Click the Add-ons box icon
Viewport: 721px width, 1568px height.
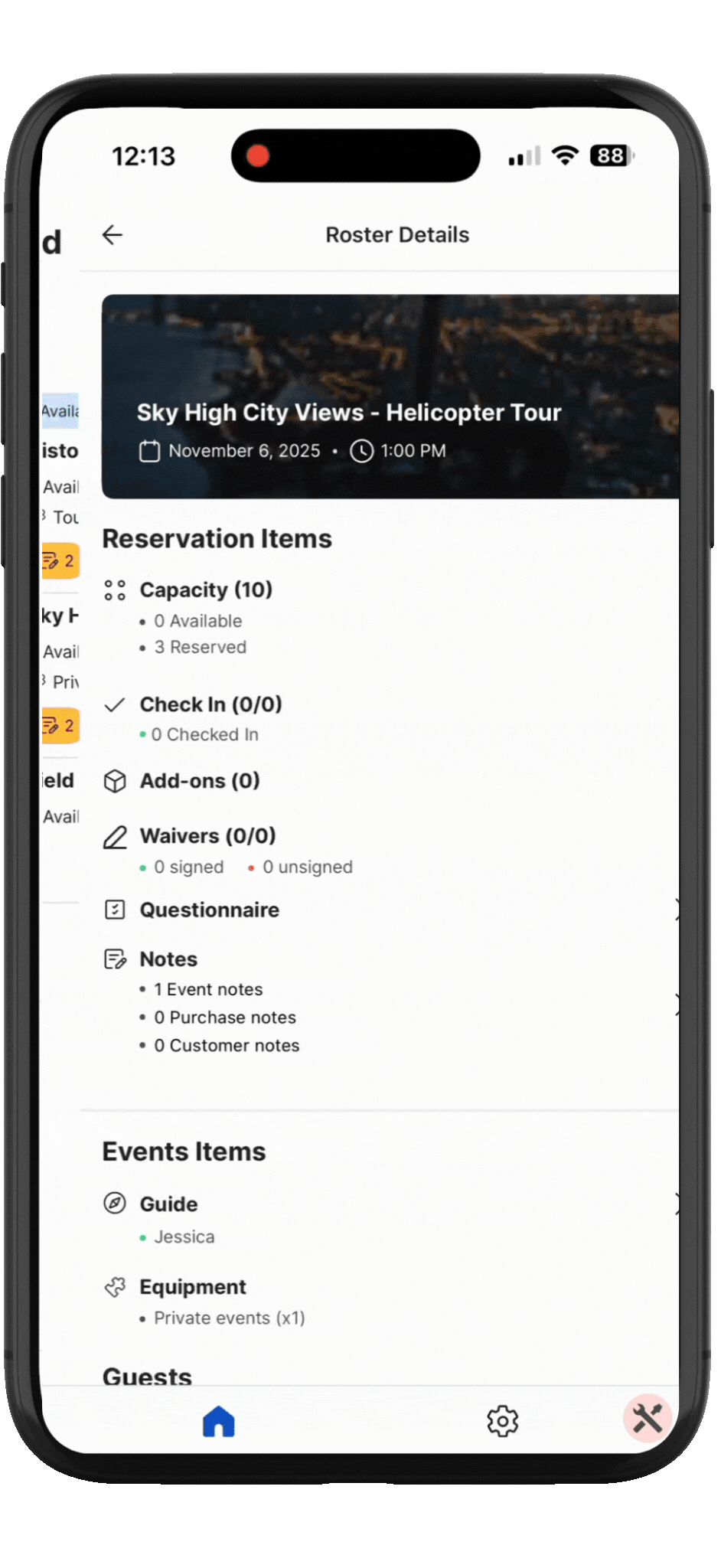click(115, 781)
